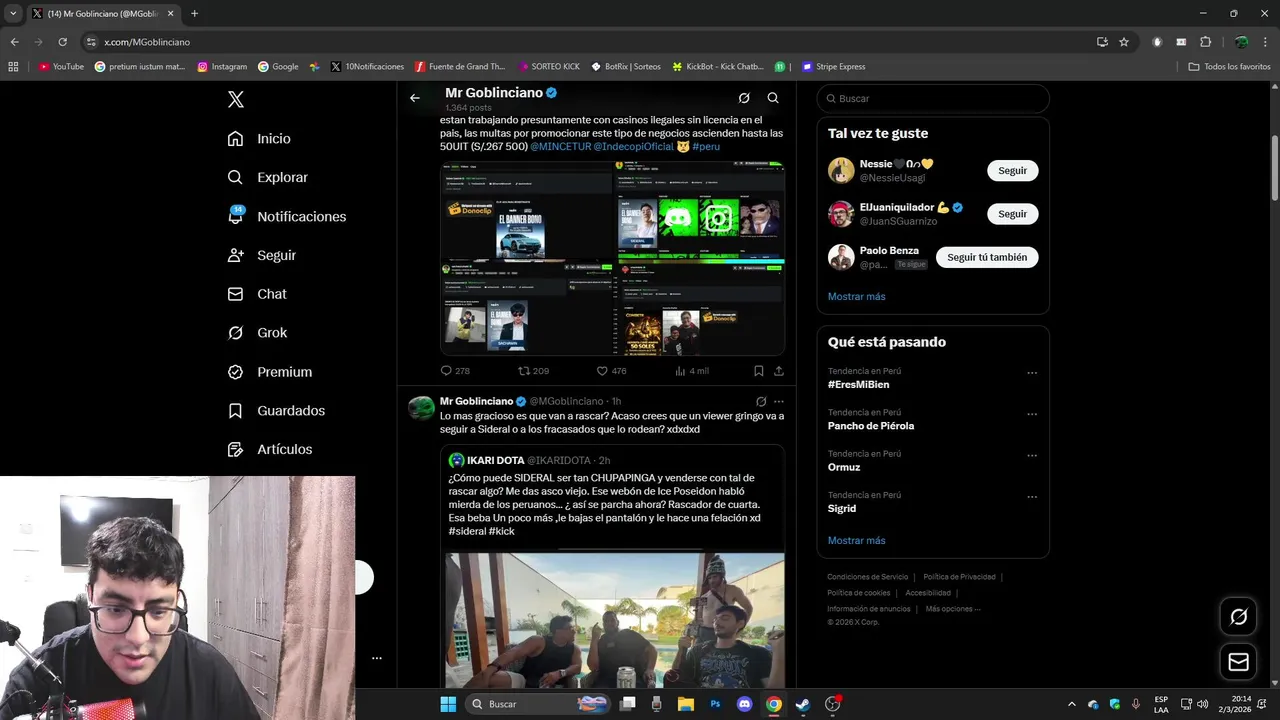Click the back arrow in profile header
Screen dimensions: 1280x720
pyautogui.click(x=415, y=98)
